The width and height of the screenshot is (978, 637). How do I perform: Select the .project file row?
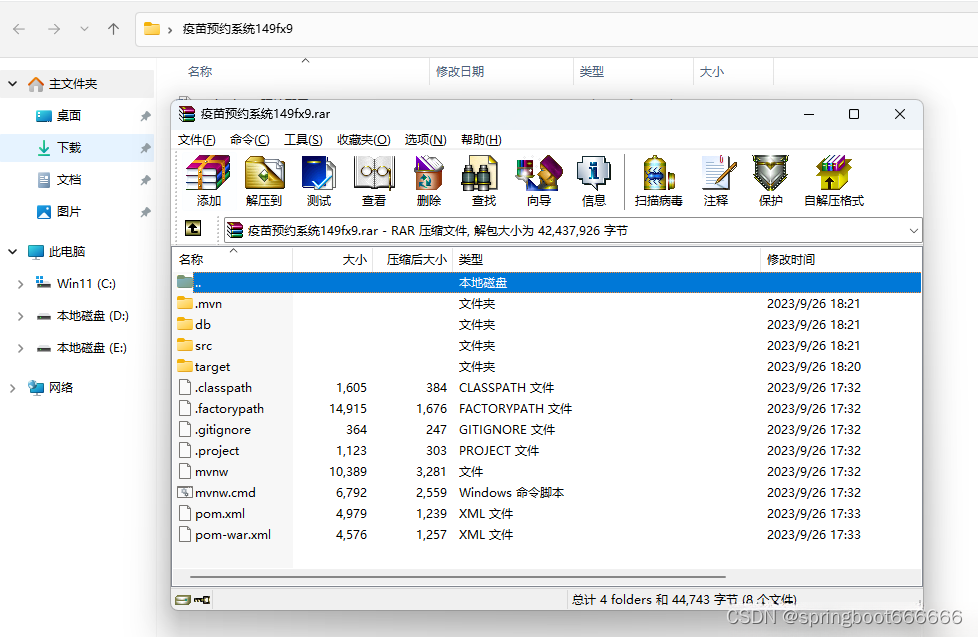pyautogui.click(x=547, y=450)
